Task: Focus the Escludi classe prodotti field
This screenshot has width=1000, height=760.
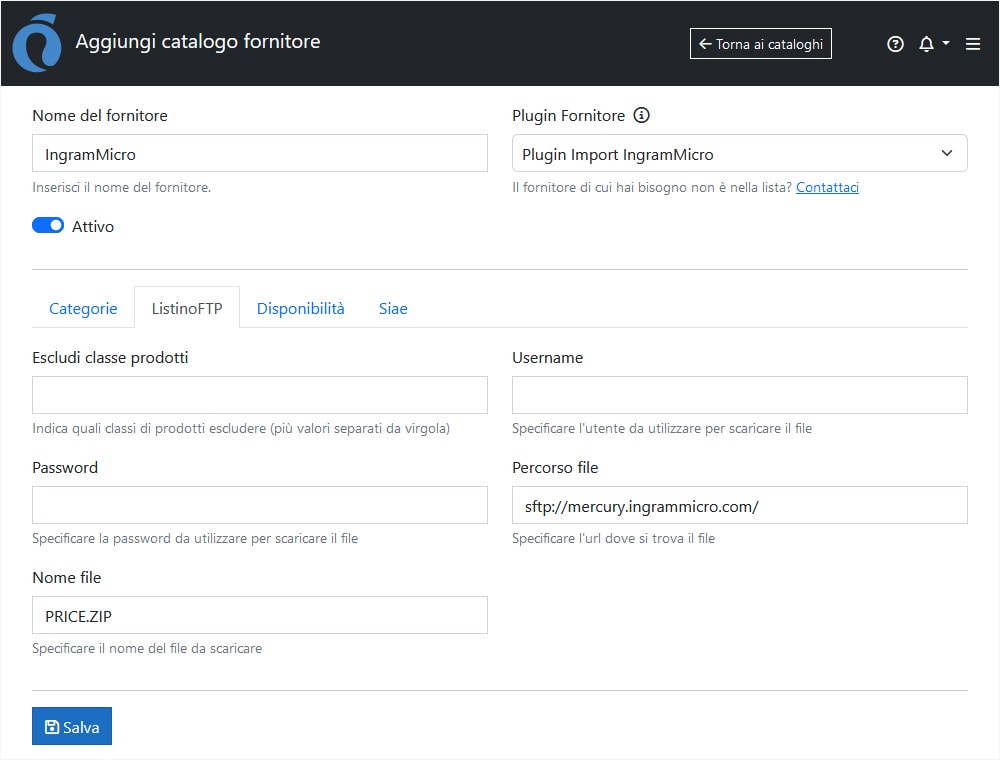Action: coord(259,395)
